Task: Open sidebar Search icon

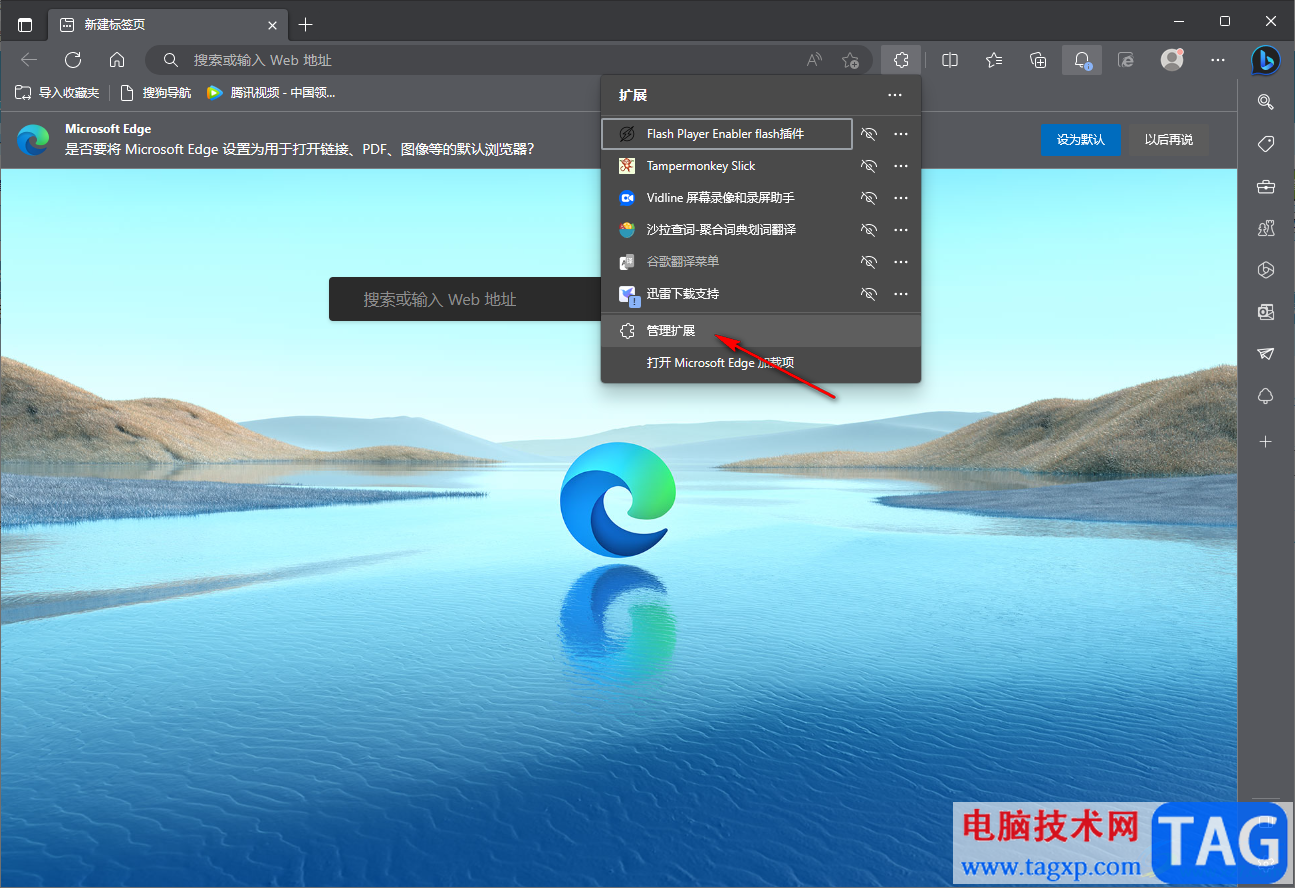Action: (x=1266, y=101)
